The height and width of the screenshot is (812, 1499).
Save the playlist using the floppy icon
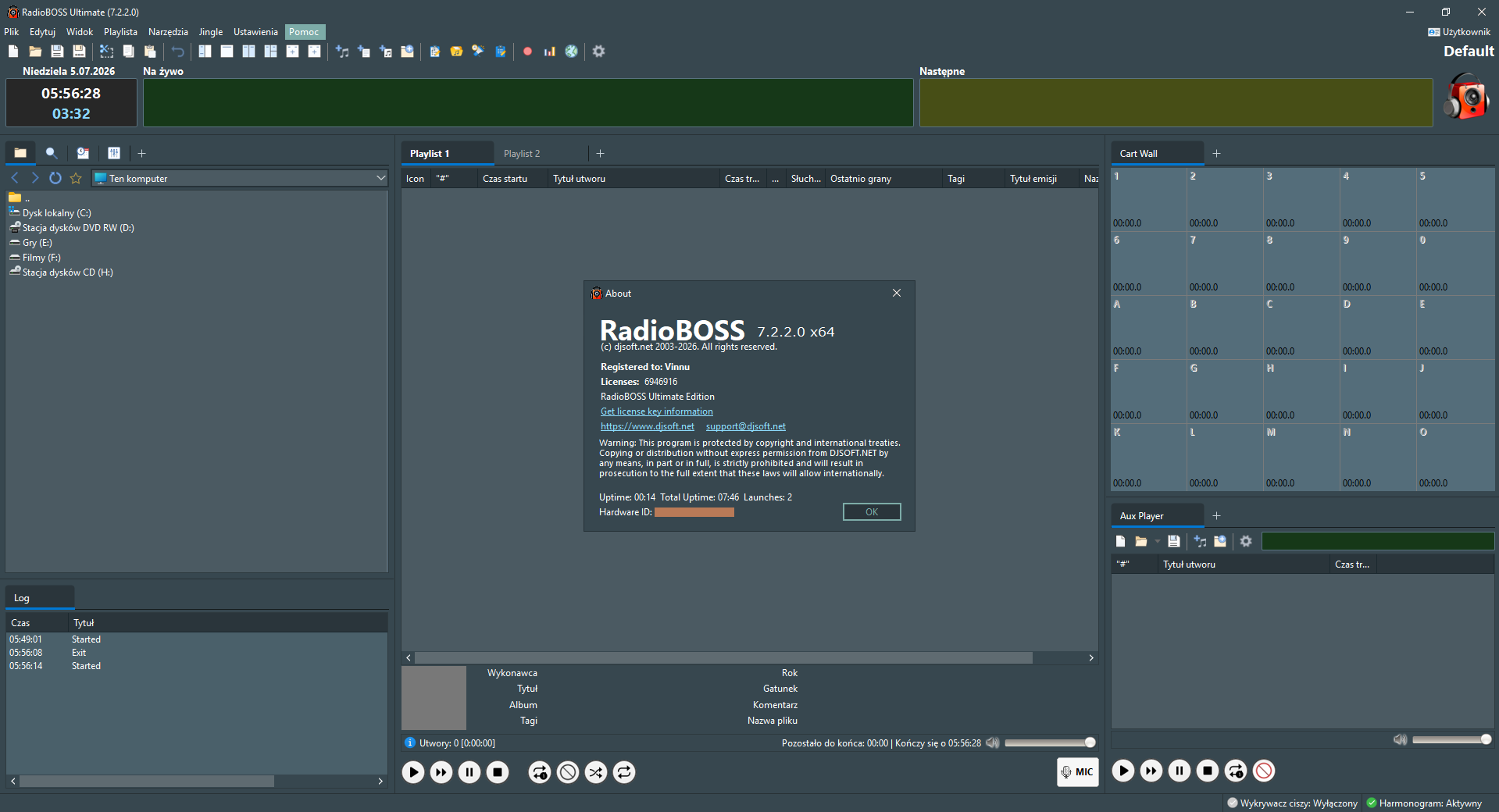click(57, 52)
